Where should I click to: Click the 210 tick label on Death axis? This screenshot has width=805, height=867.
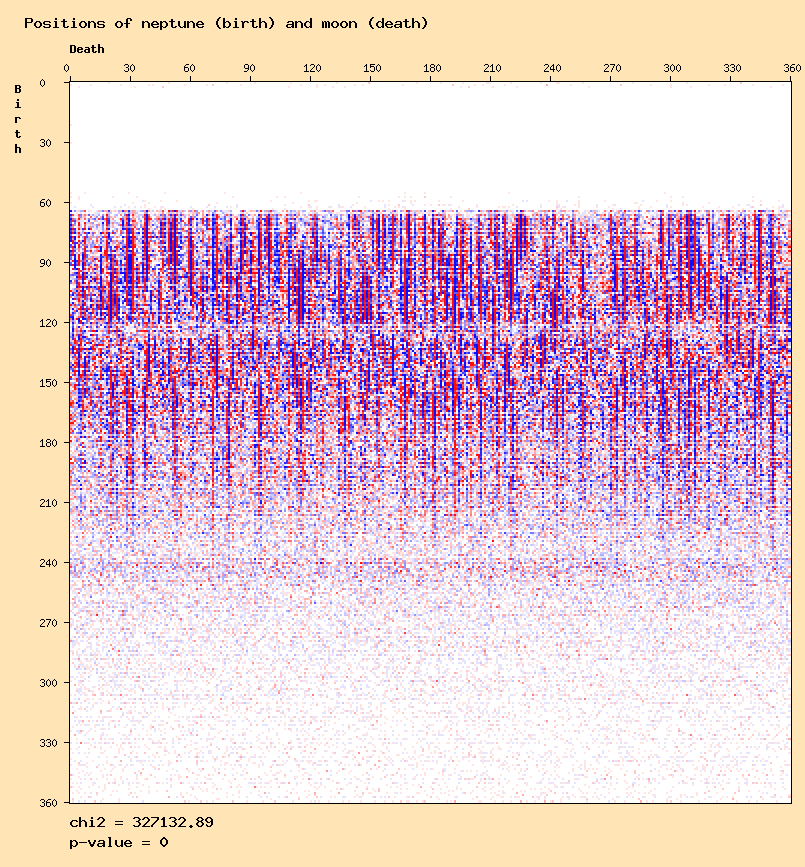click(492, 68)
